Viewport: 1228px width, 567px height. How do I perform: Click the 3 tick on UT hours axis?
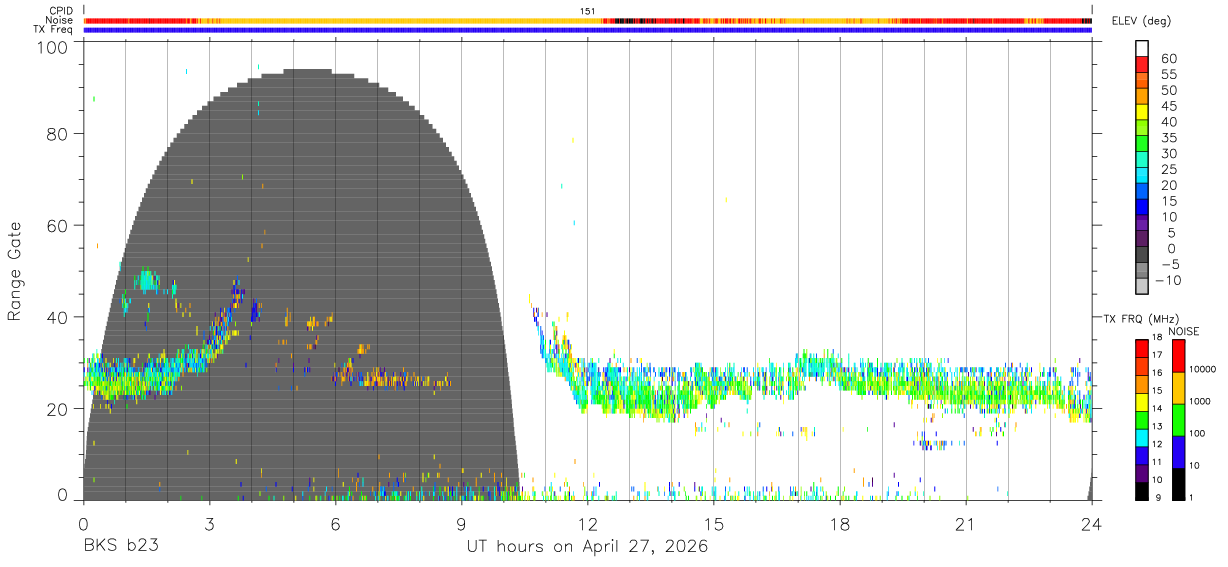point(209,524)
